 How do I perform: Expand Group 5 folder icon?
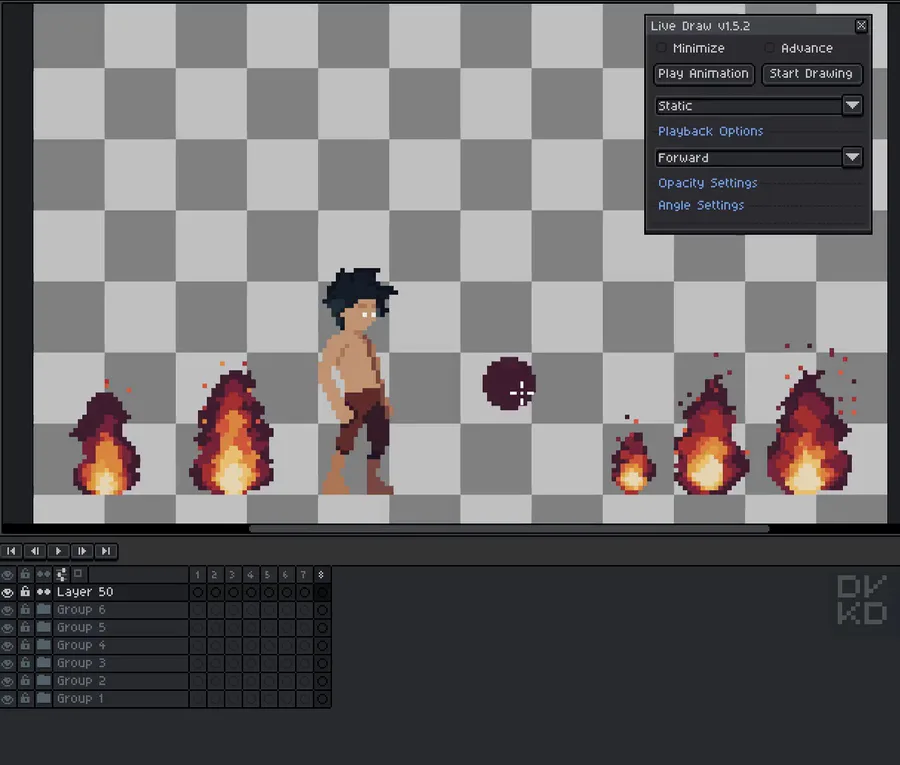(x=44, y=627)
